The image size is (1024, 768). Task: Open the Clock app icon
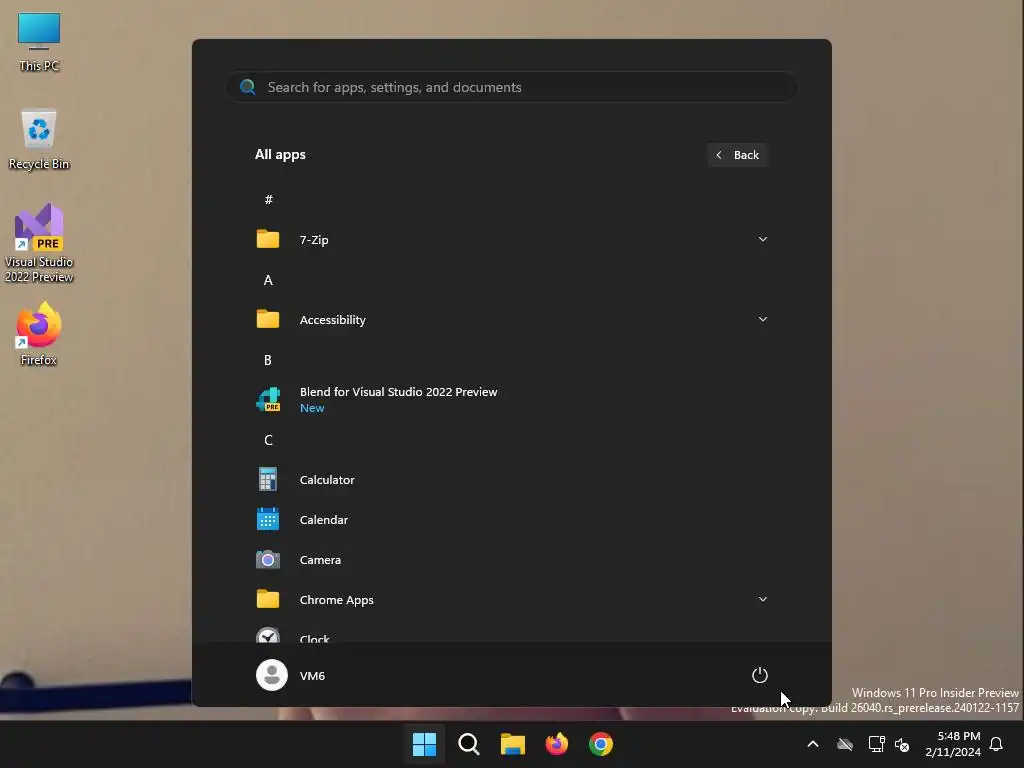(268, 635)
